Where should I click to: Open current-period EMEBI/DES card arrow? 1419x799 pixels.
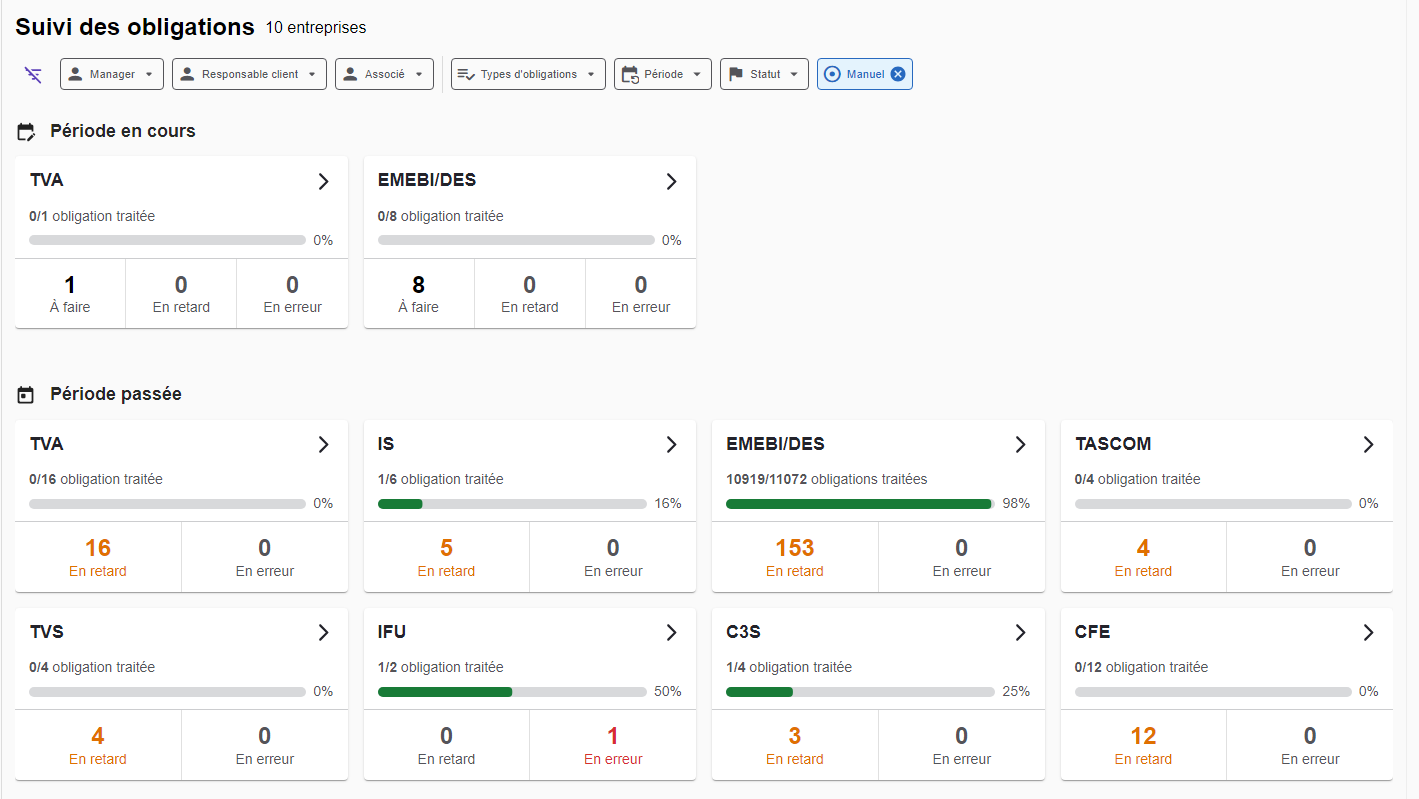[671, 181]
